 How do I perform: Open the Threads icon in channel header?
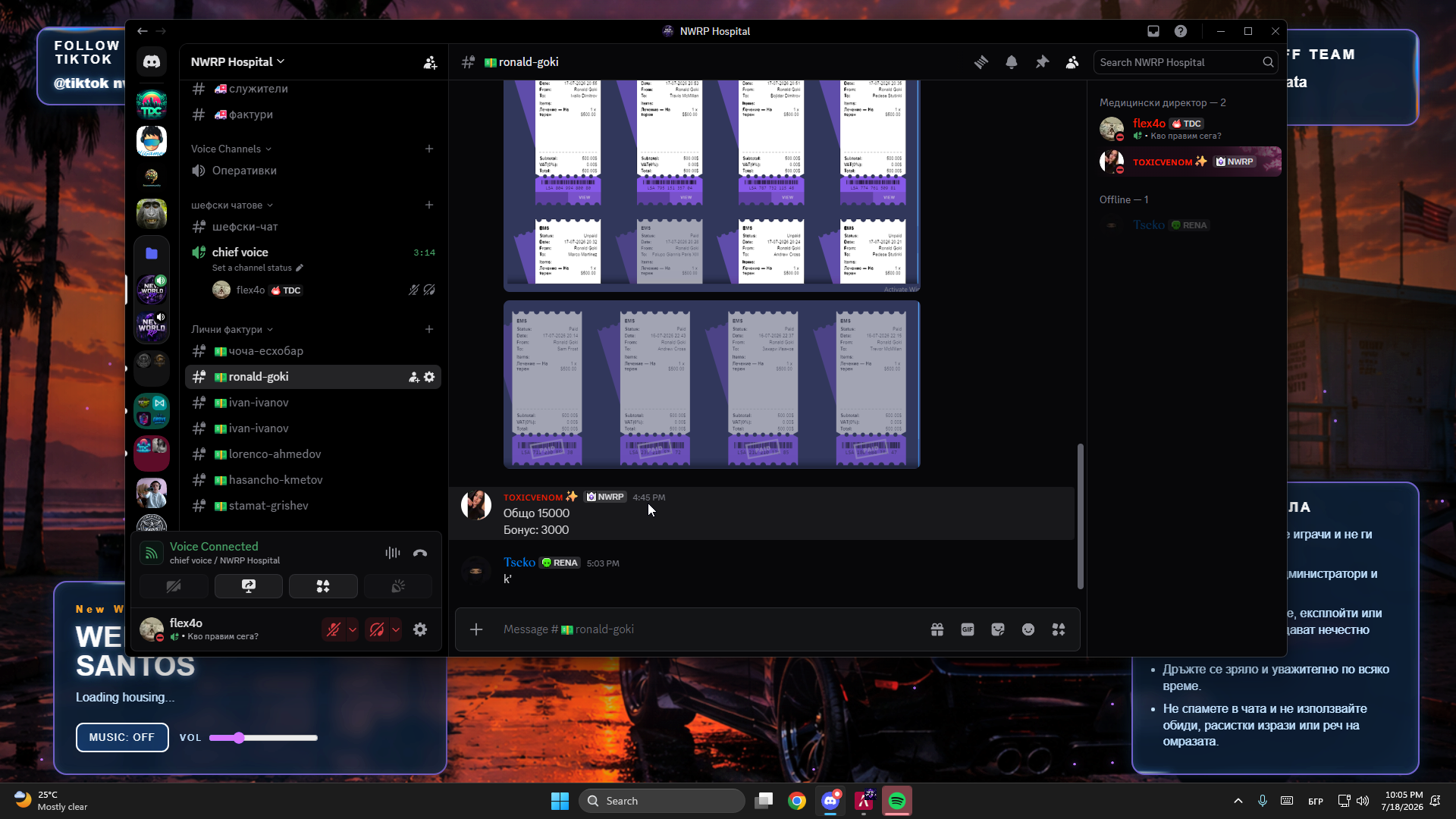click(981, 62)
